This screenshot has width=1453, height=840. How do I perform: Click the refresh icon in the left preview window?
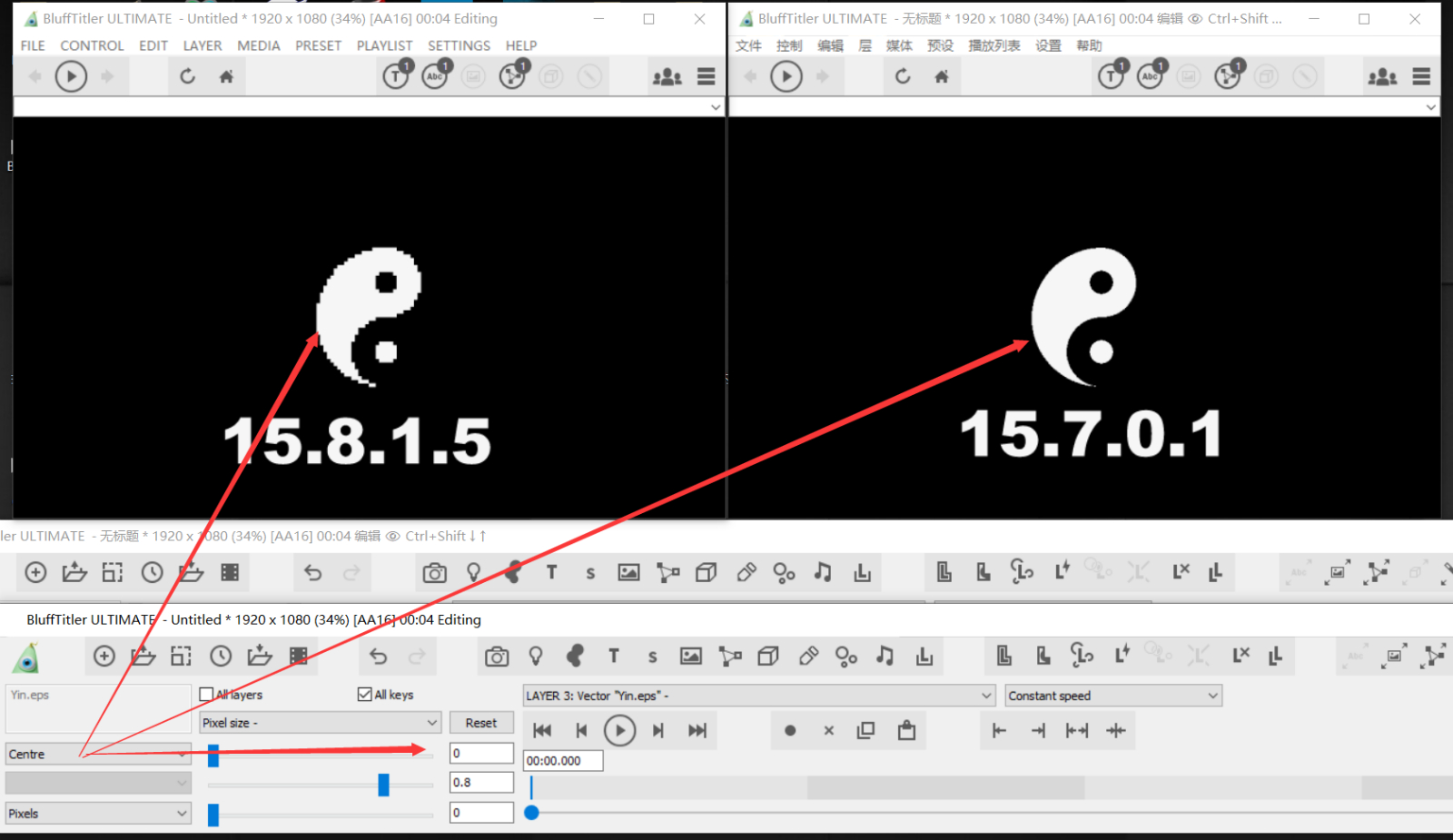coord(187,76)
